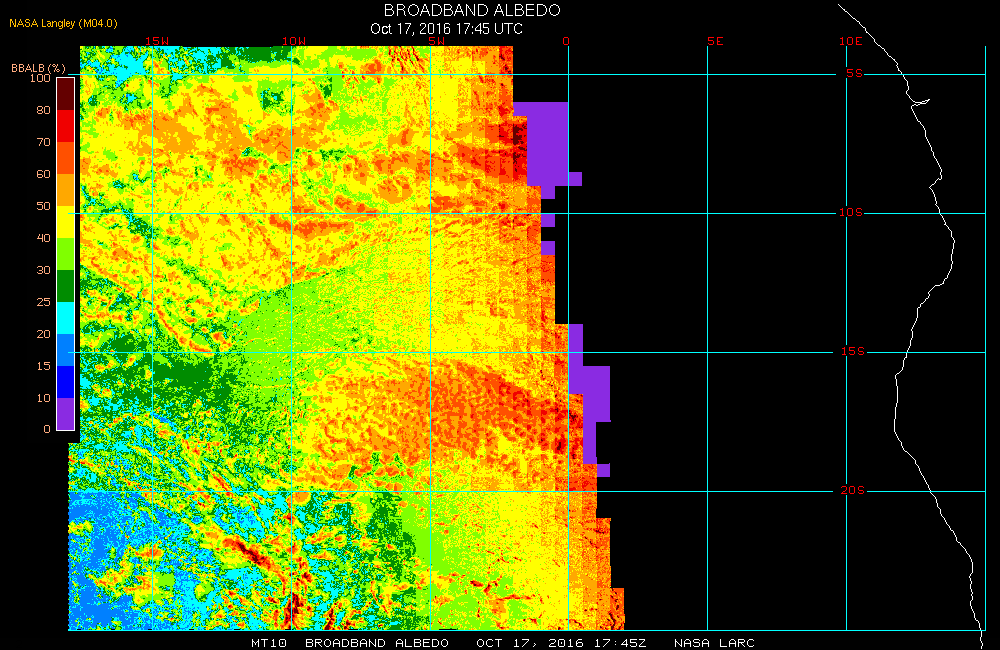Click the legend value '50'
This screenshot has width=1000, height=650.
(43, 205)
